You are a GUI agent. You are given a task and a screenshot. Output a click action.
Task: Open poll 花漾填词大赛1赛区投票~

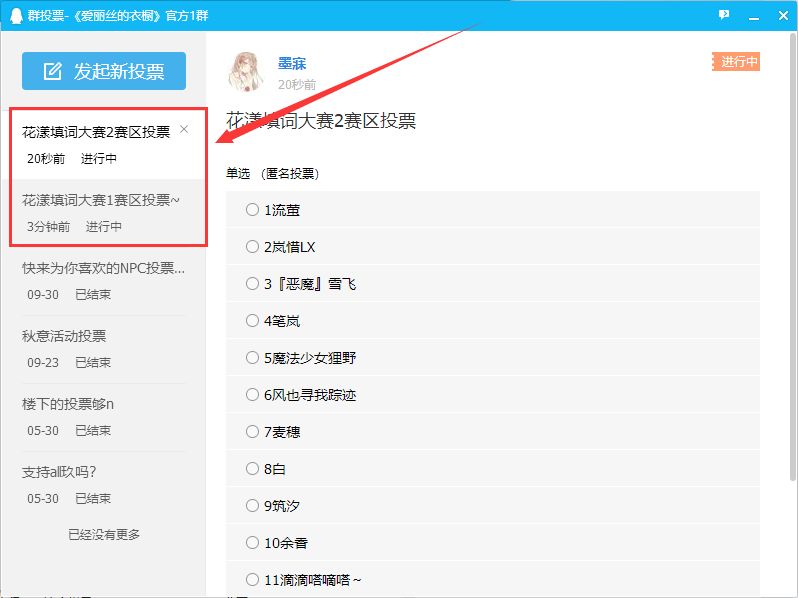(x=103, y=213)
